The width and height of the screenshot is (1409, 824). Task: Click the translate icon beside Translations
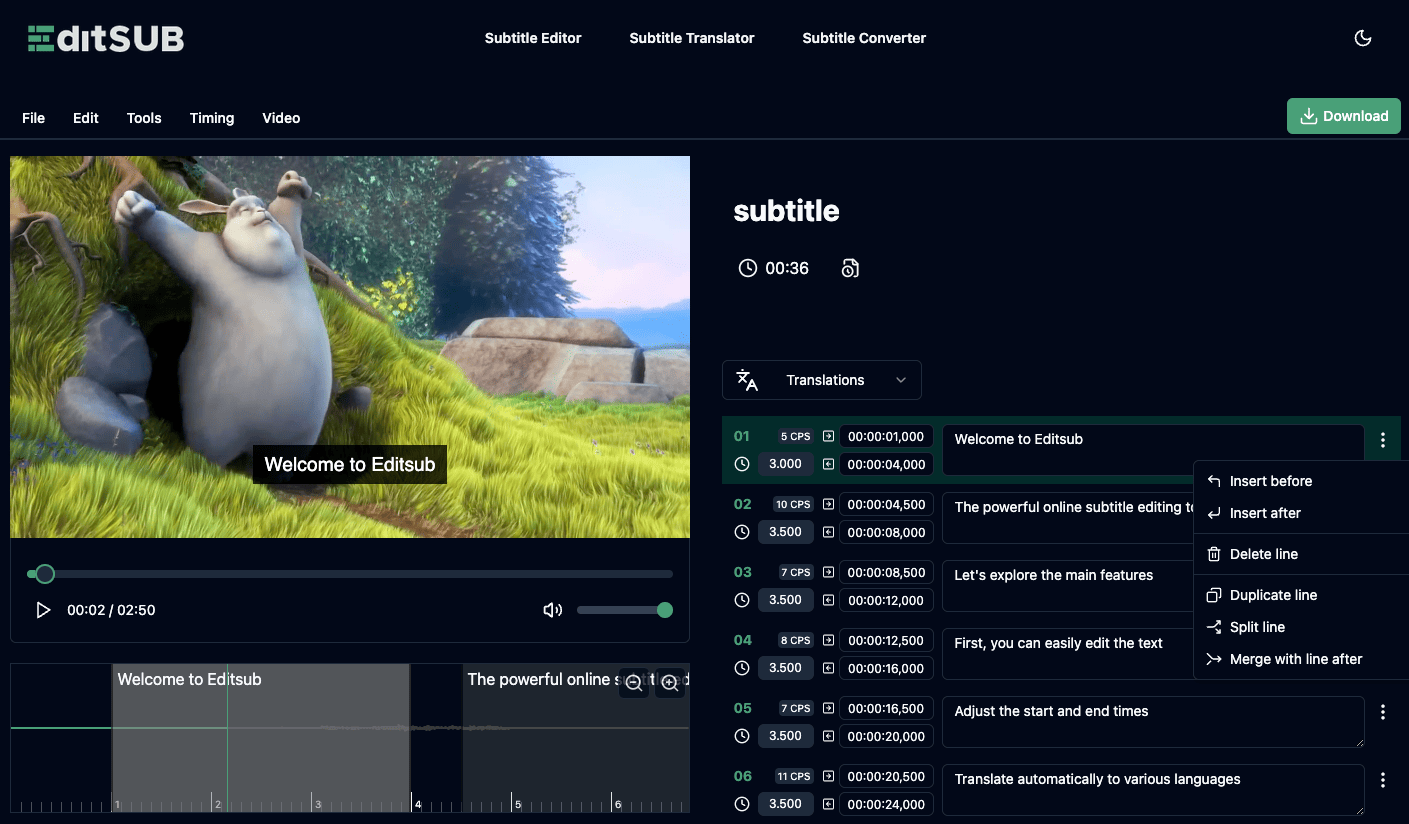746,380
